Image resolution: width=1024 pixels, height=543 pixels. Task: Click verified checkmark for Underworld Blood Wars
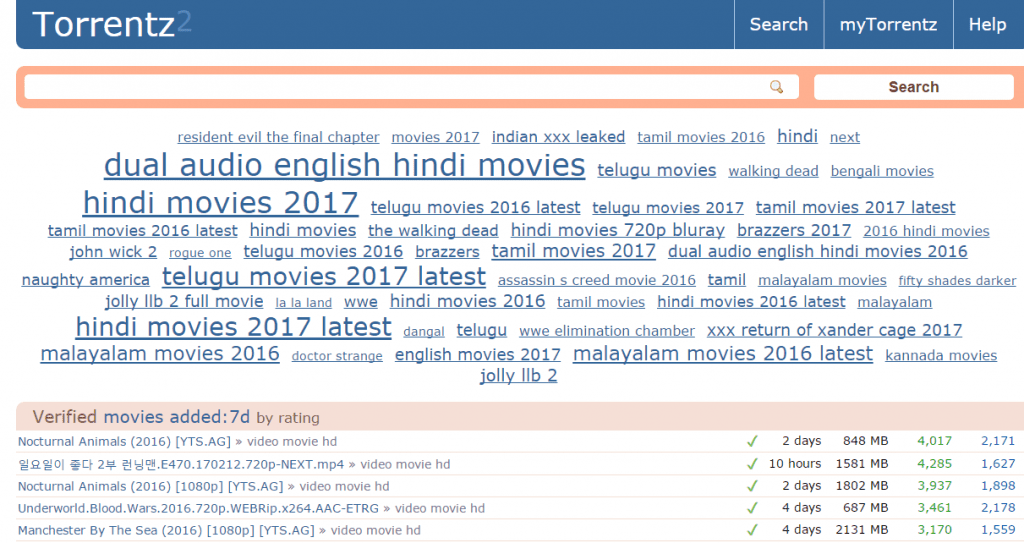pyautogui.click(x=752, y=508)
